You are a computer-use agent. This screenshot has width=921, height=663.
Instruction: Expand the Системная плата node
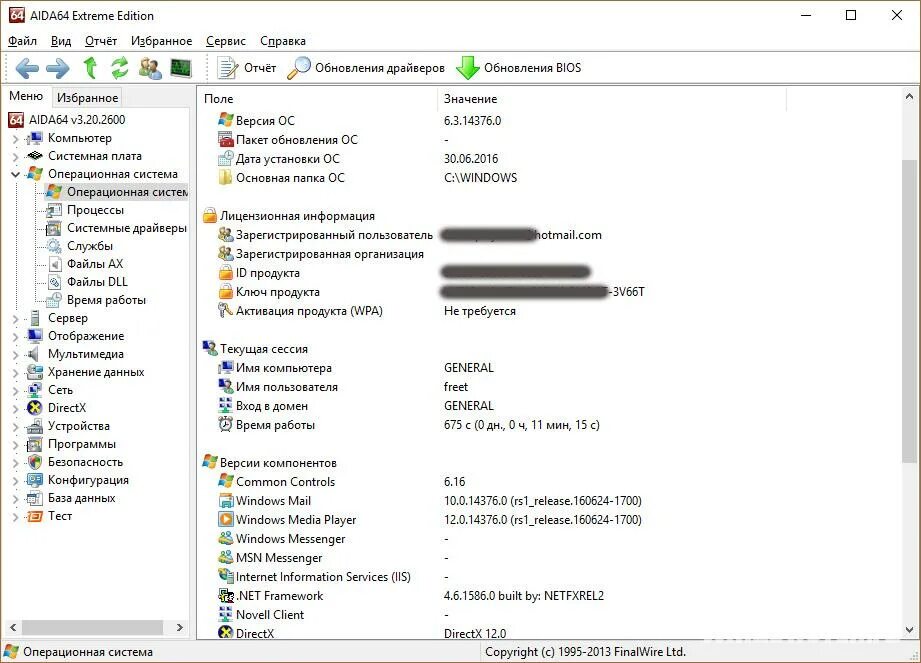[15, 157]
